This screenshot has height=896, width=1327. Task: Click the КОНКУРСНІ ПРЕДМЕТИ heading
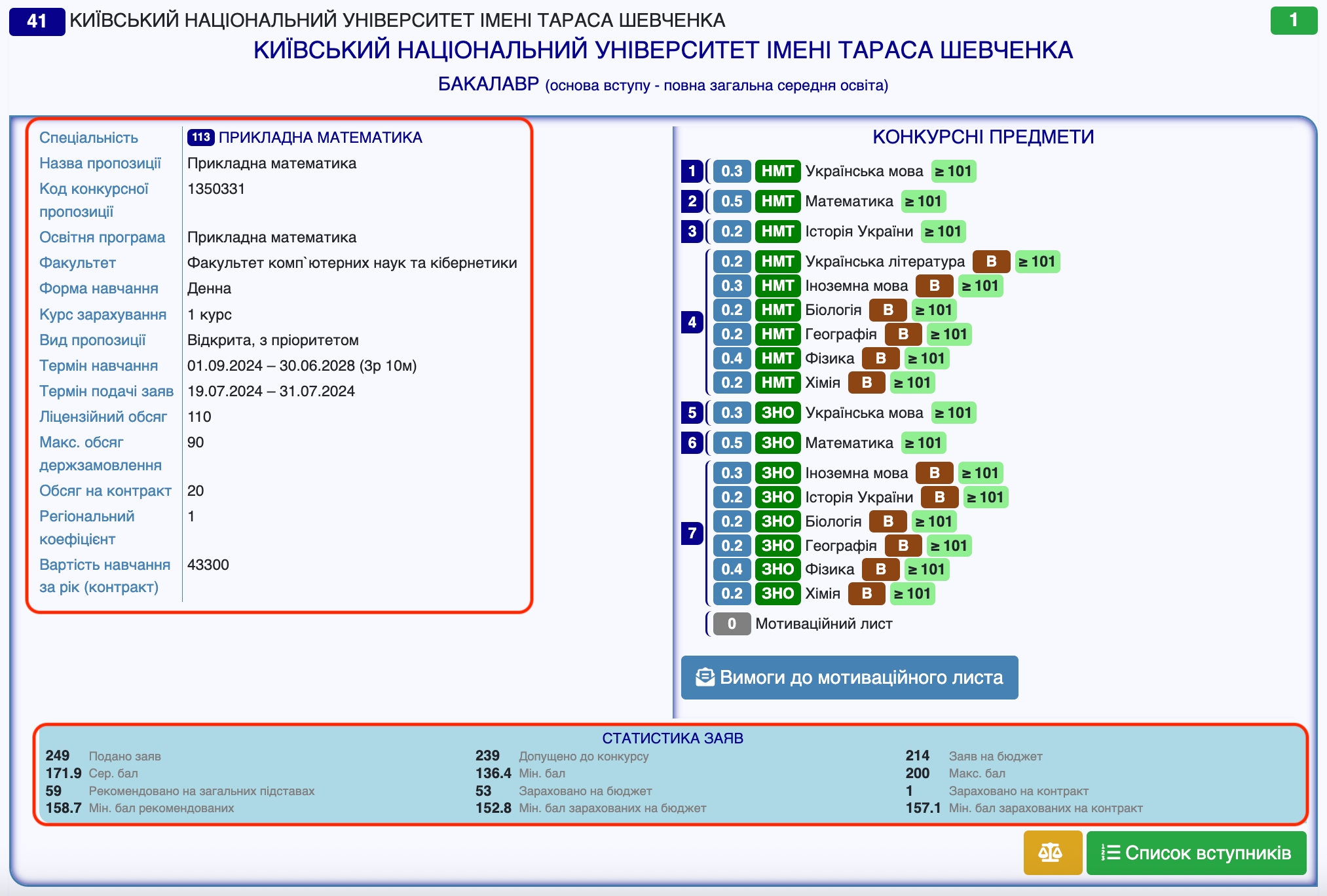tap(983, 137)
